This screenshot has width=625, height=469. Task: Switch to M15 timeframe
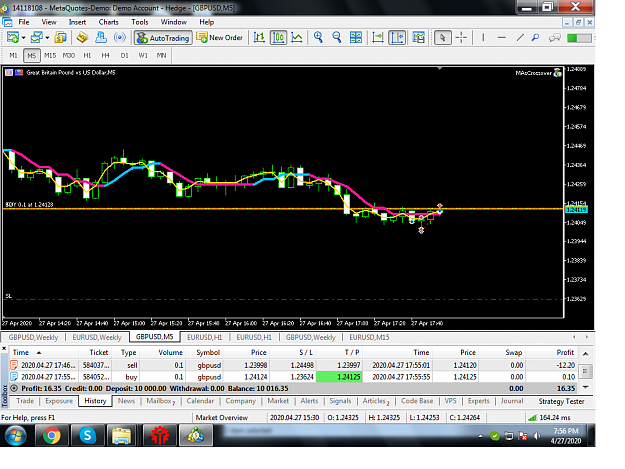point(50,55)
